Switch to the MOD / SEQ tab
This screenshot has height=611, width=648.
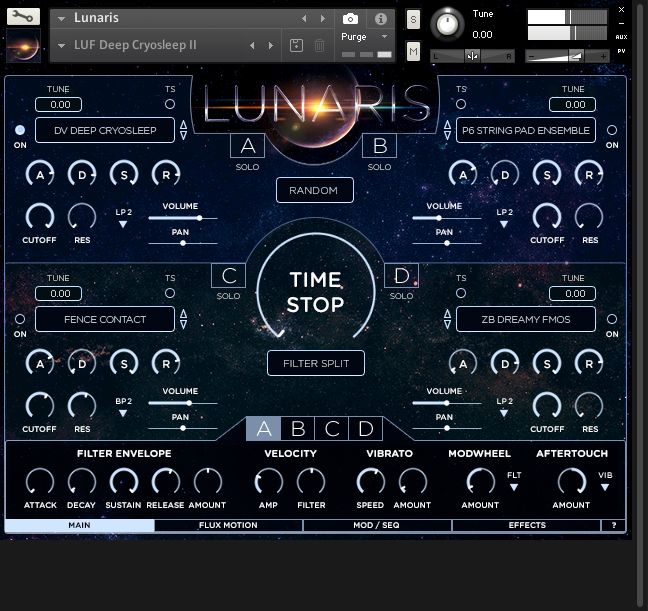[376, 525]
